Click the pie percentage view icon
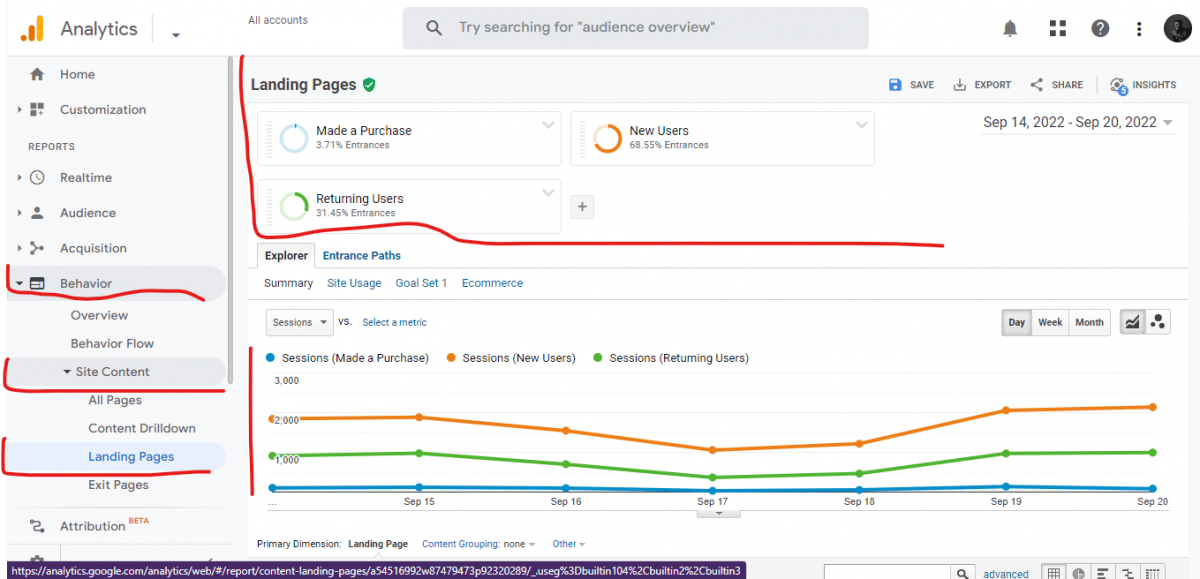Screen dimensions: 1200x579 click(x=1078, y=572)
